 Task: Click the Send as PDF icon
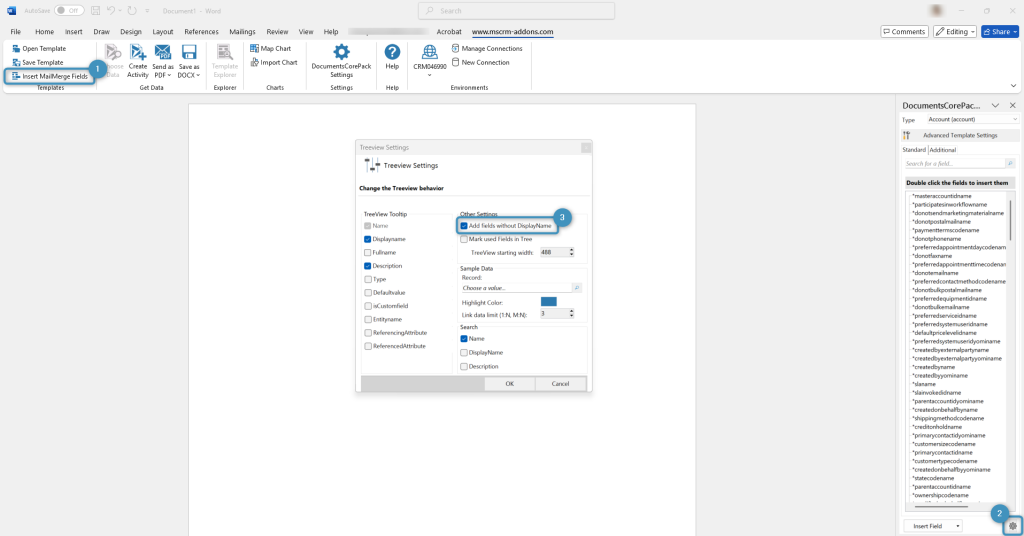(163, 52)
